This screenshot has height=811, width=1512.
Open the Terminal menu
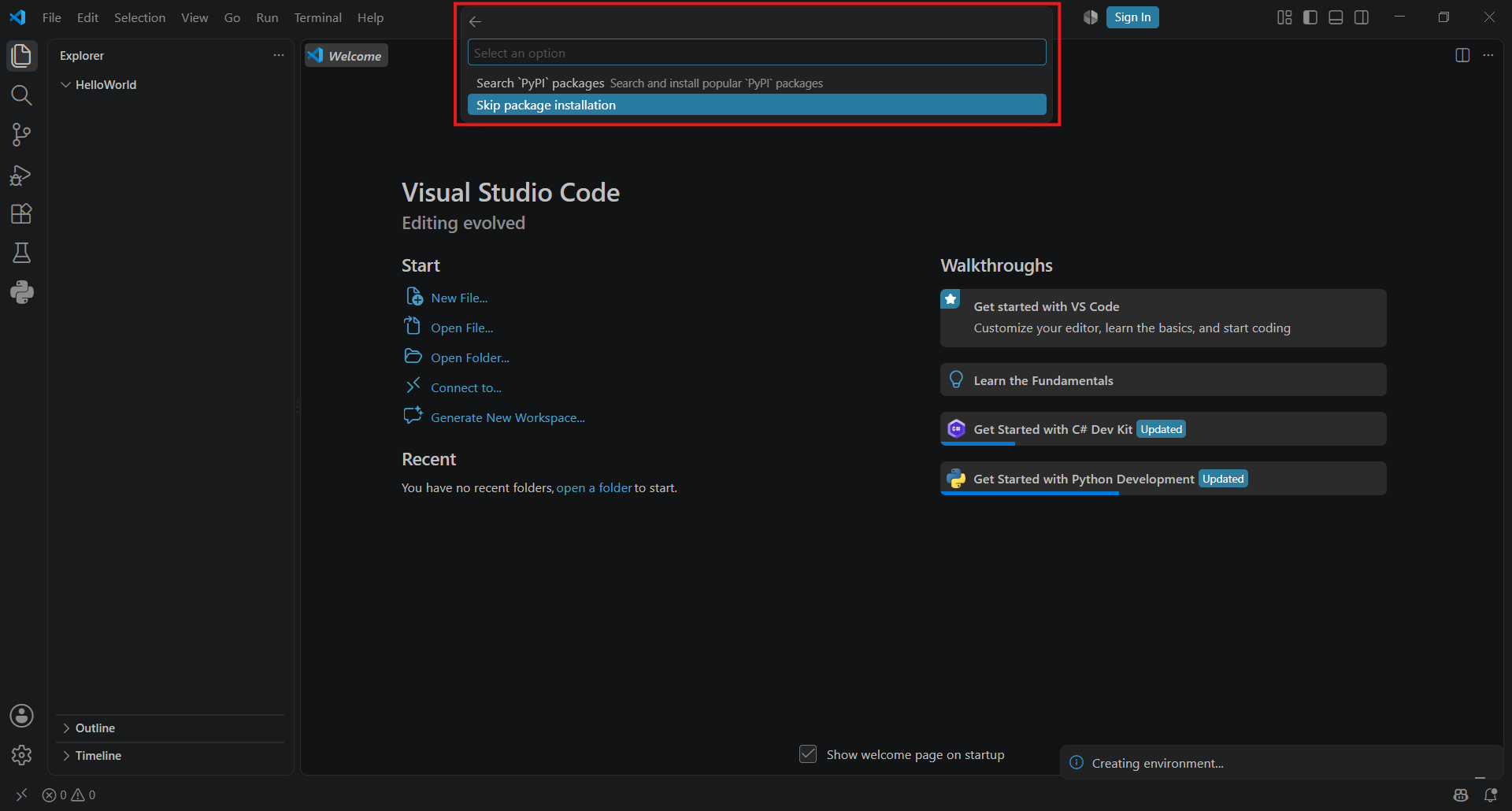click(318, 17)
